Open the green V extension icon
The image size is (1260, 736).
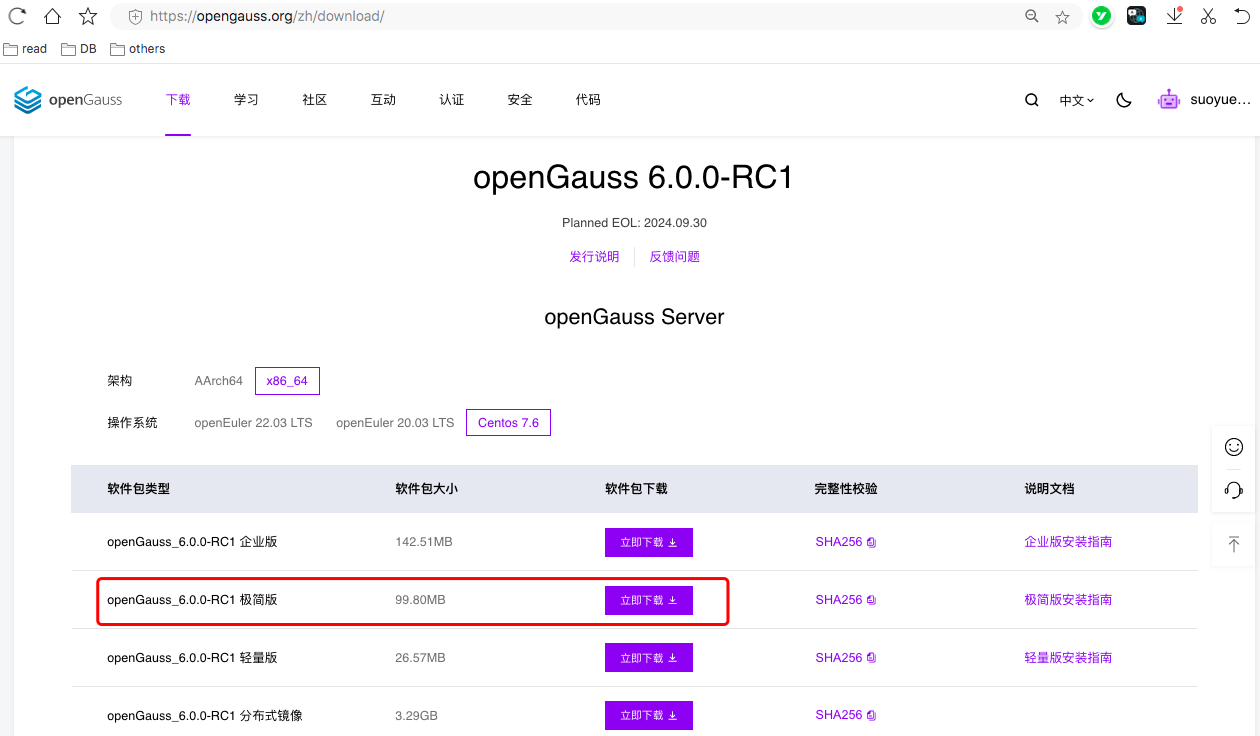pos(1101,16)
